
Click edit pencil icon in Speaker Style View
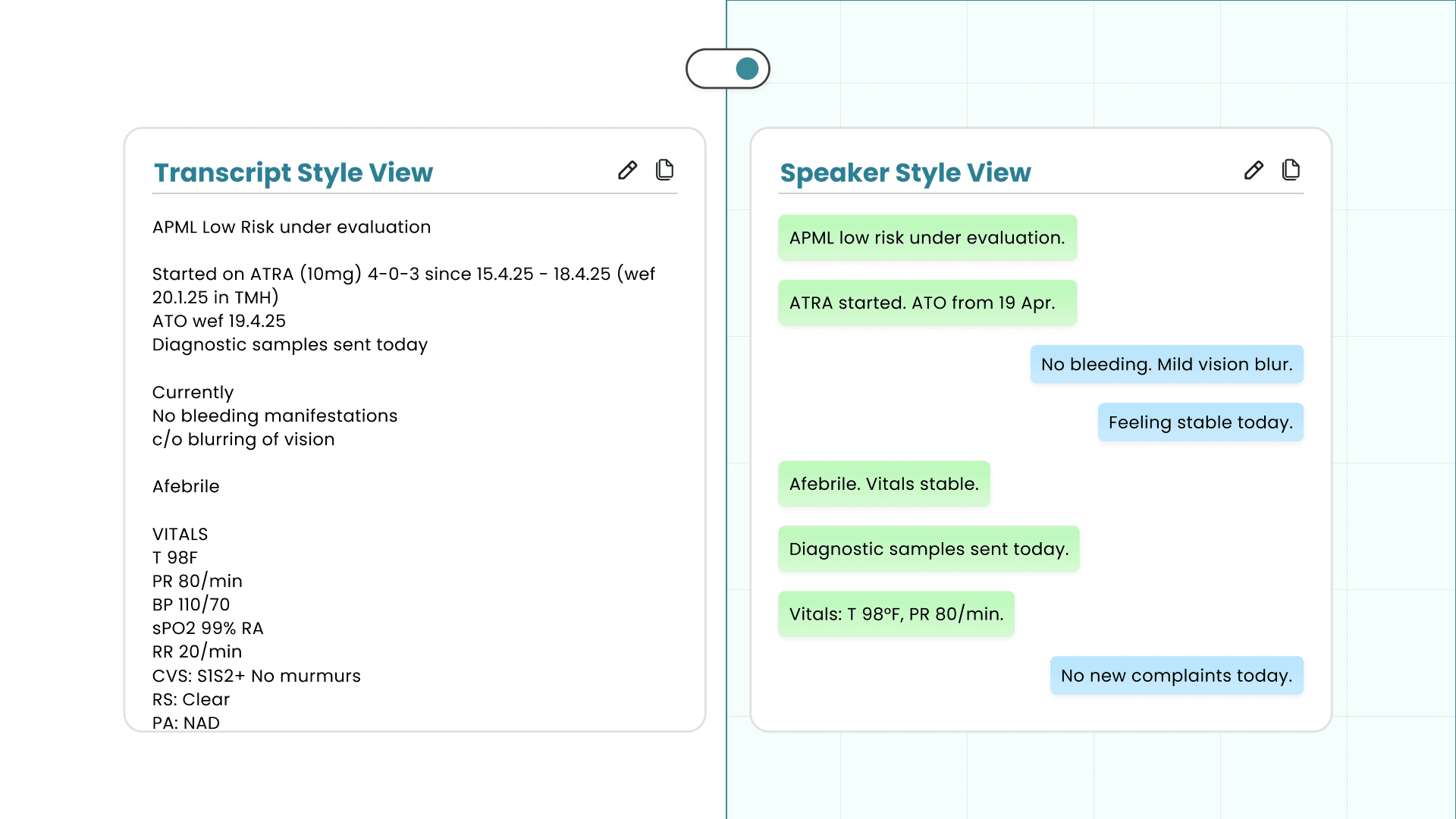coord(1254,170)
